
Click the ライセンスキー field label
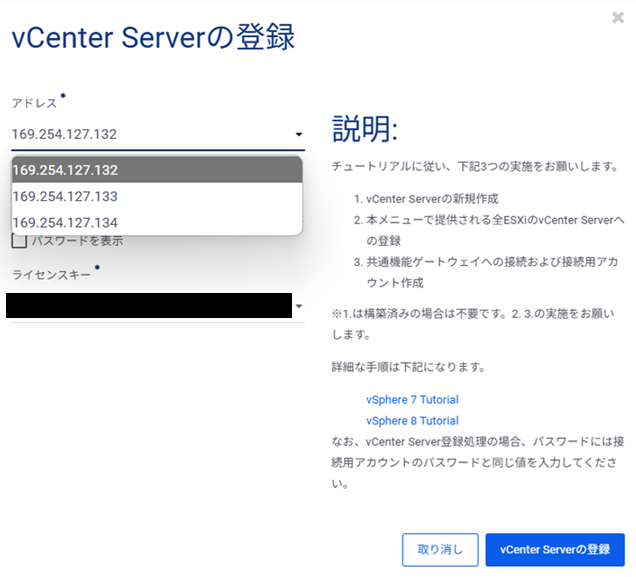[x=52, y=275]
